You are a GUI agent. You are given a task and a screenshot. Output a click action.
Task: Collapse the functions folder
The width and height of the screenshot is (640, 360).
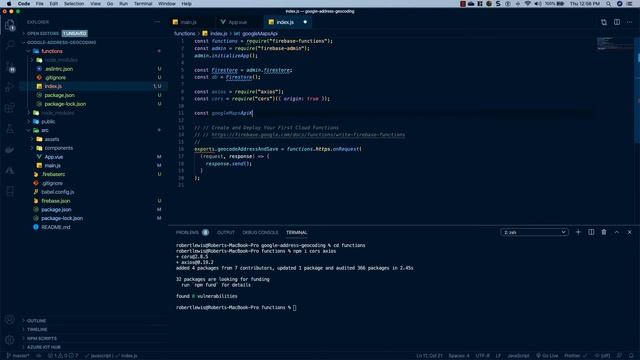52,51
